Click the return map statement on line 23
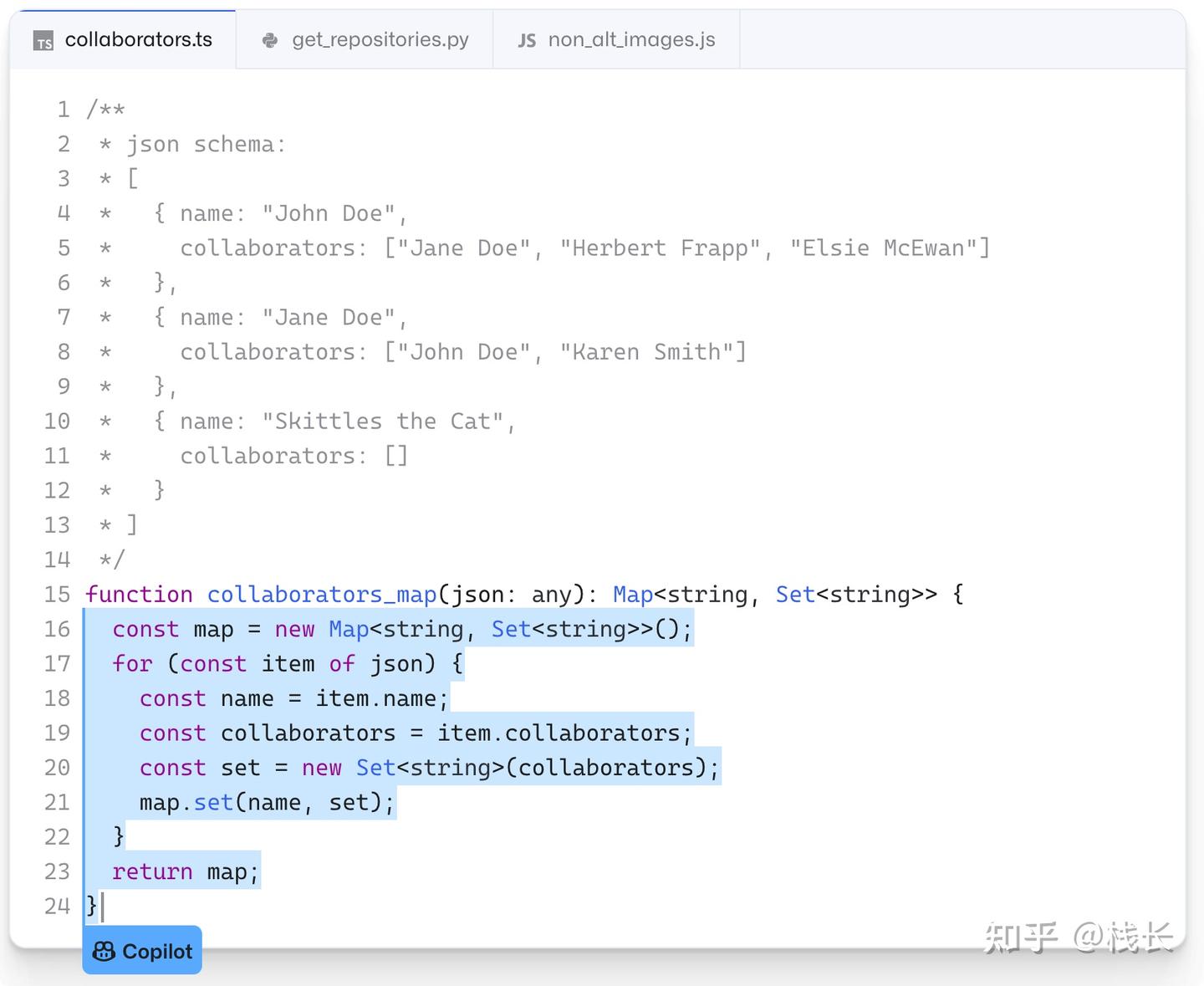The image size is (1204, 986). click(x=184, y=871)
